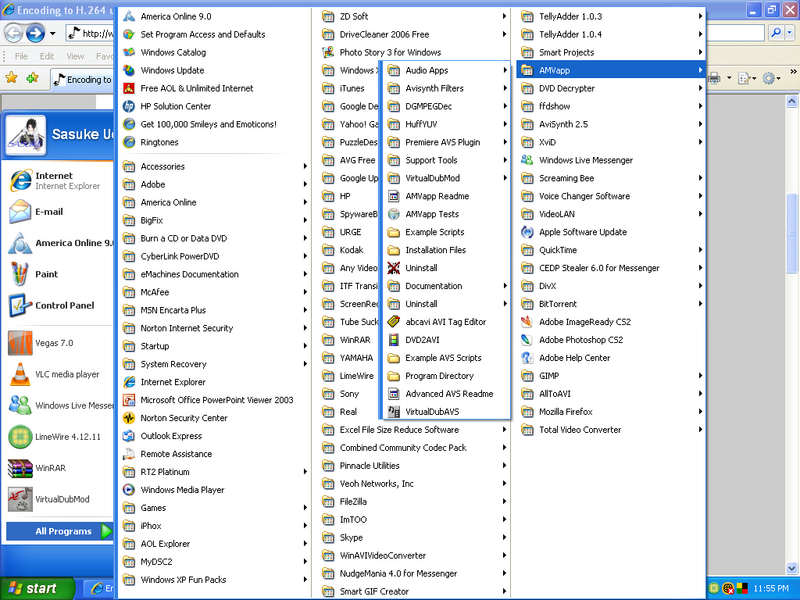Open the Program Directory folder
Screen dimensions: 800x600
coord(447,376)
